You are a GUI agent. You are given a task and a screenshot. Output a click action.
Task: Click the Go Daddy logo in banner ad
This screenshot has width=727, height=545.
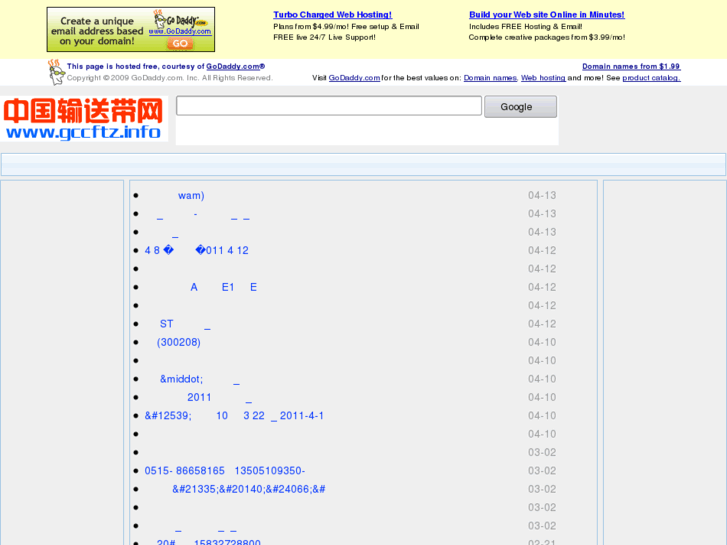point(181,20)
